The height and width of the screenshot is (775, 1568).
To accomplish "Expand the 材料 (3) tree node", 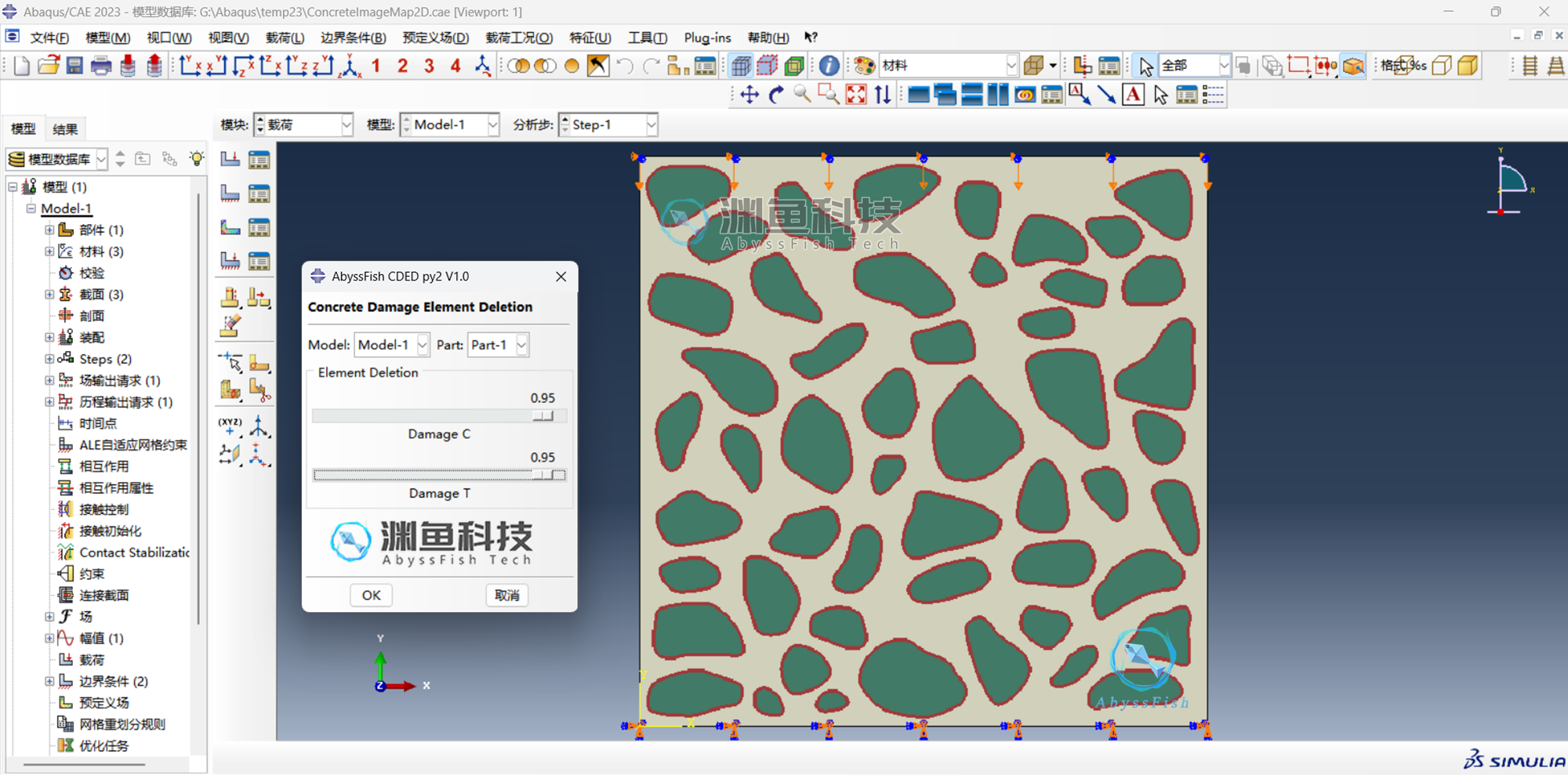I will tap(49, 252).
